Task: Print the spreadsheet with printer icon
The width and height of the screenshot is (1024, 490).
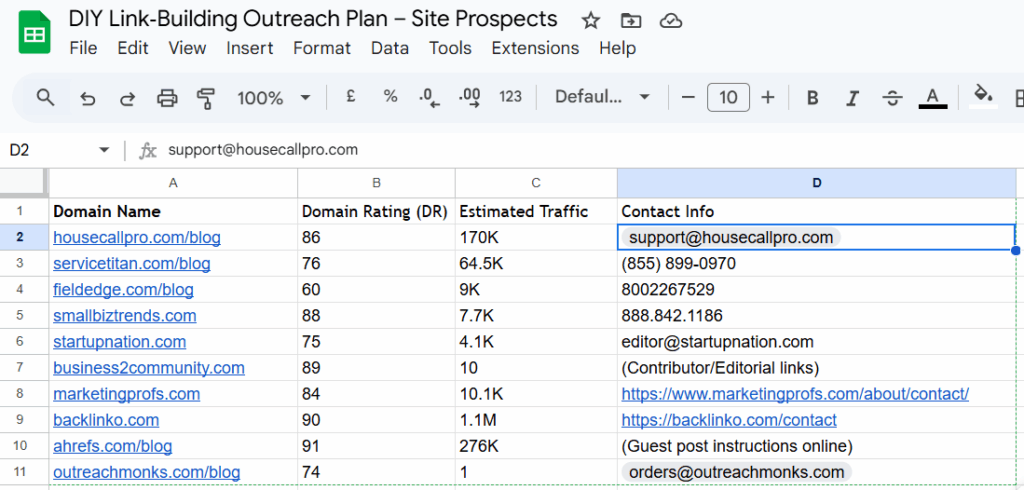Action: coord(167,98)
